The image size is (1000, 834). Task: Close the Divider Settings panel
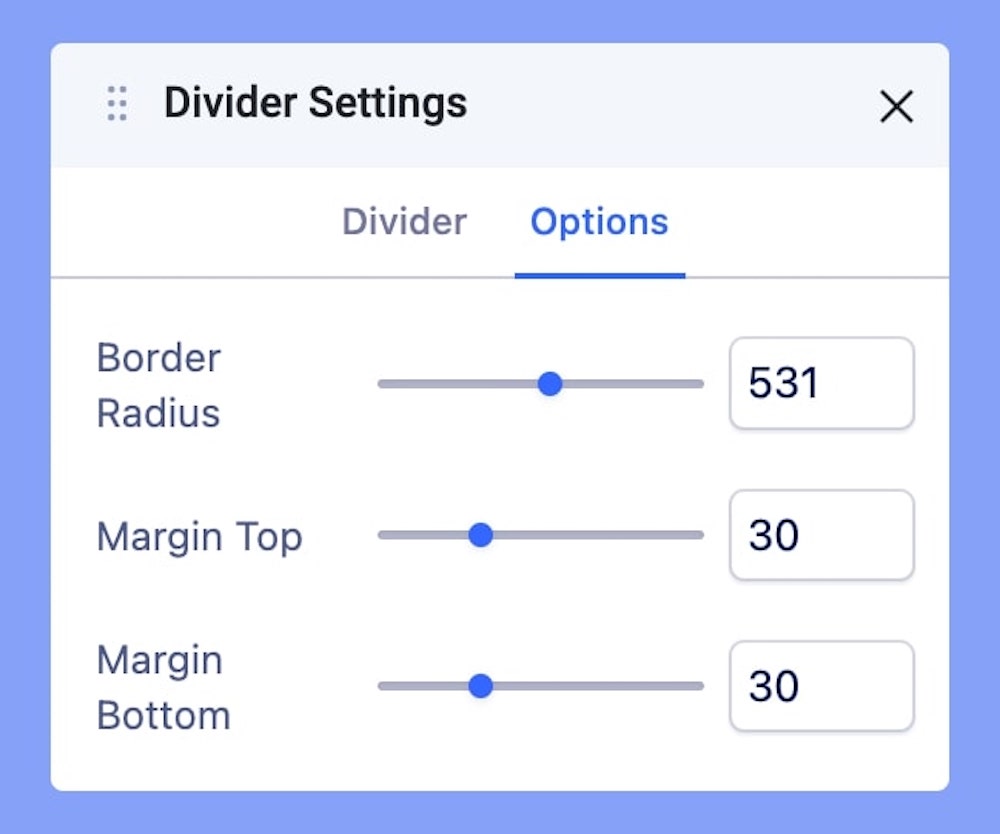(x=896, y=106)
